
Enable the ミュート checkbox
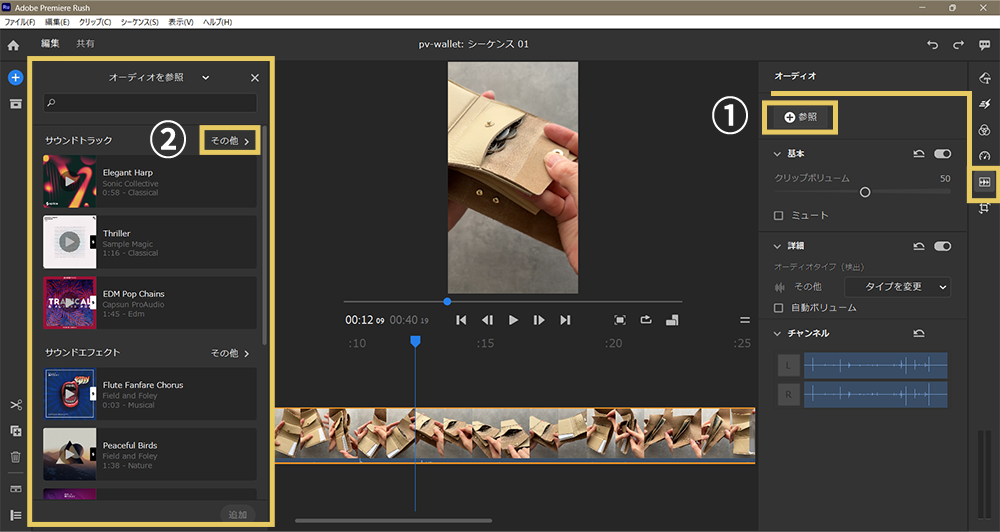pyautogui.click(x=779, y=216)
